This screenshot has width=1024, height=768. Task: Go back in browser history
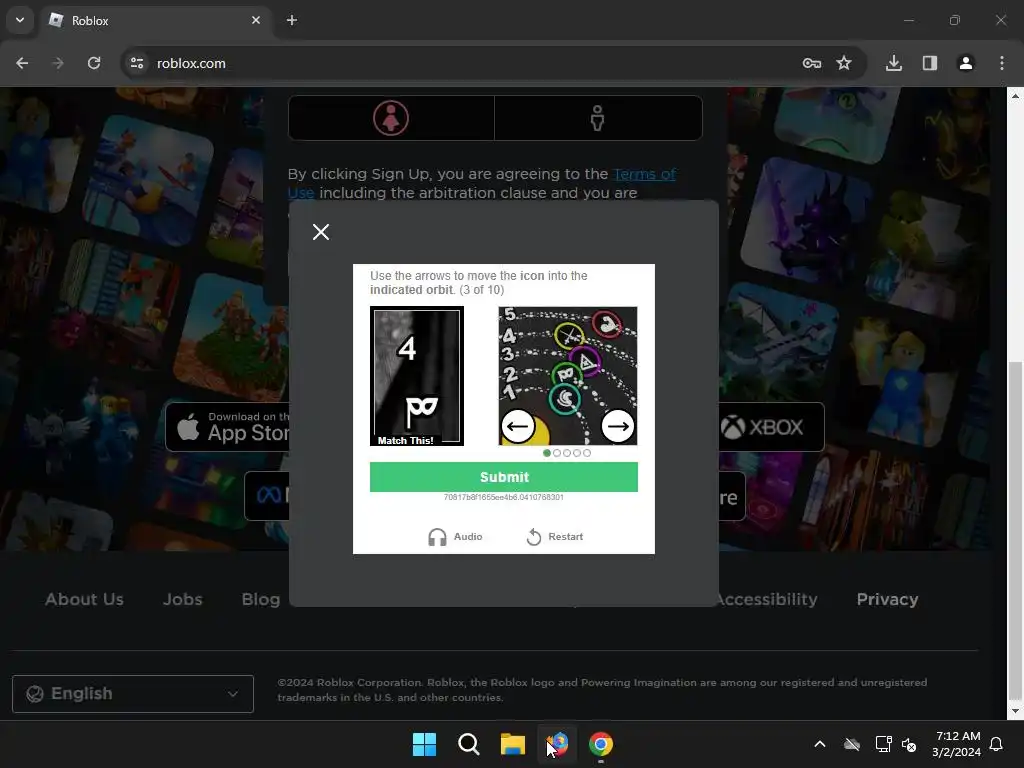tap(22, 63)
